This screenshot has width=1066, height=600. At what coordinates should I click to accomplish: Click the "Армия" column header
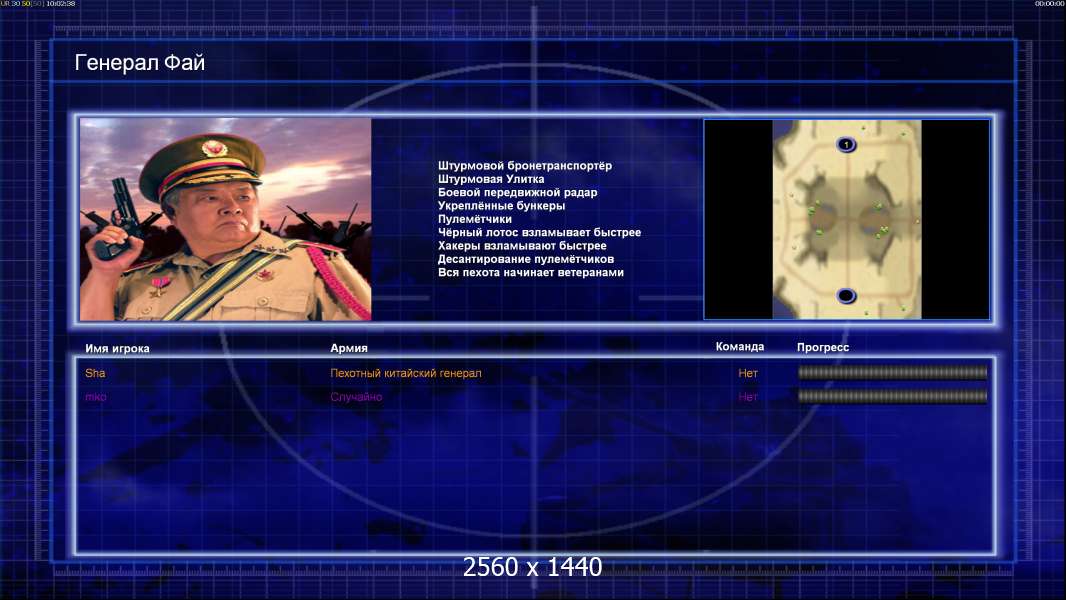tap(349, 348)
